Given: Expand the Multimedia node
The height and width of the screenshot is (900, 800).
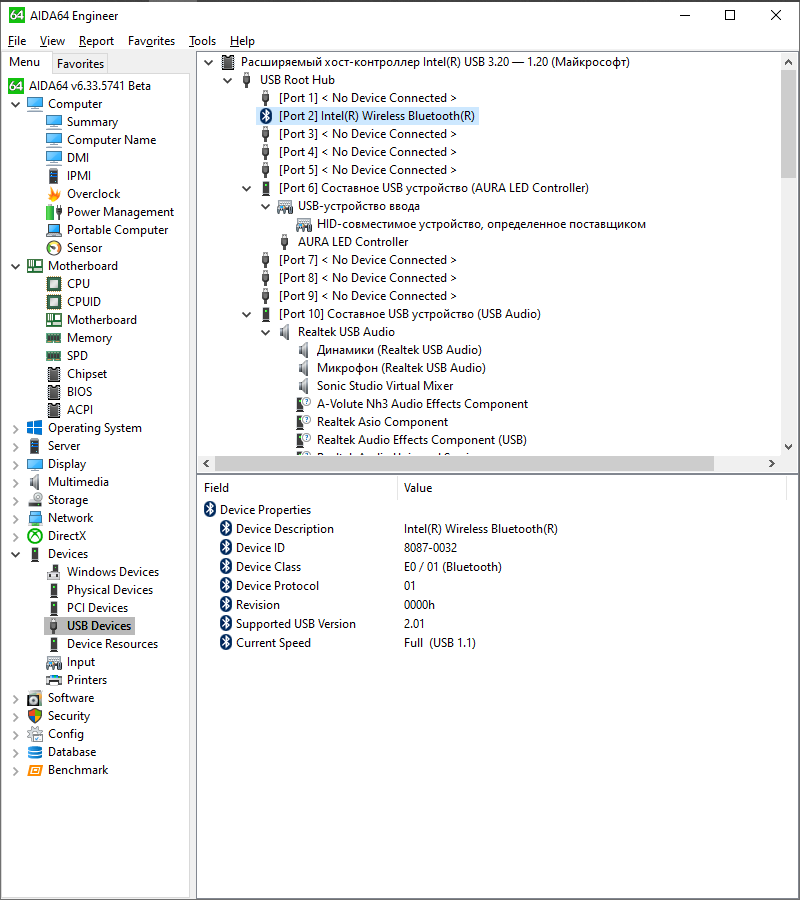Looking at the screenshot, I should [x=16, y=482].
